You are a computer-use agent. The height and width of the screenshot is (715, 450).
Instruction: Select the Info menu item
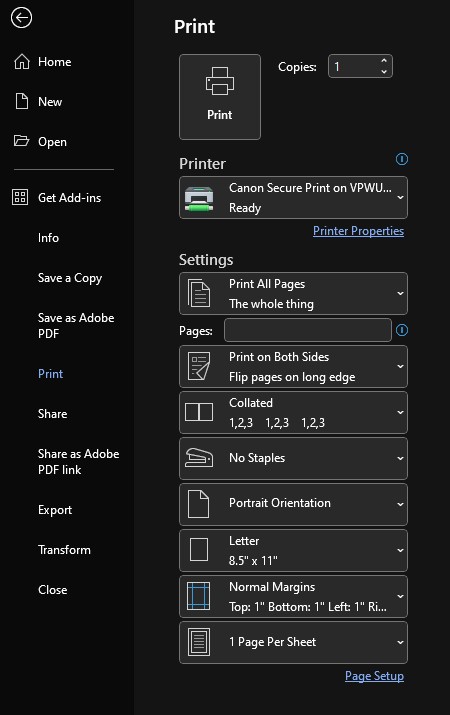click(48, 238)
